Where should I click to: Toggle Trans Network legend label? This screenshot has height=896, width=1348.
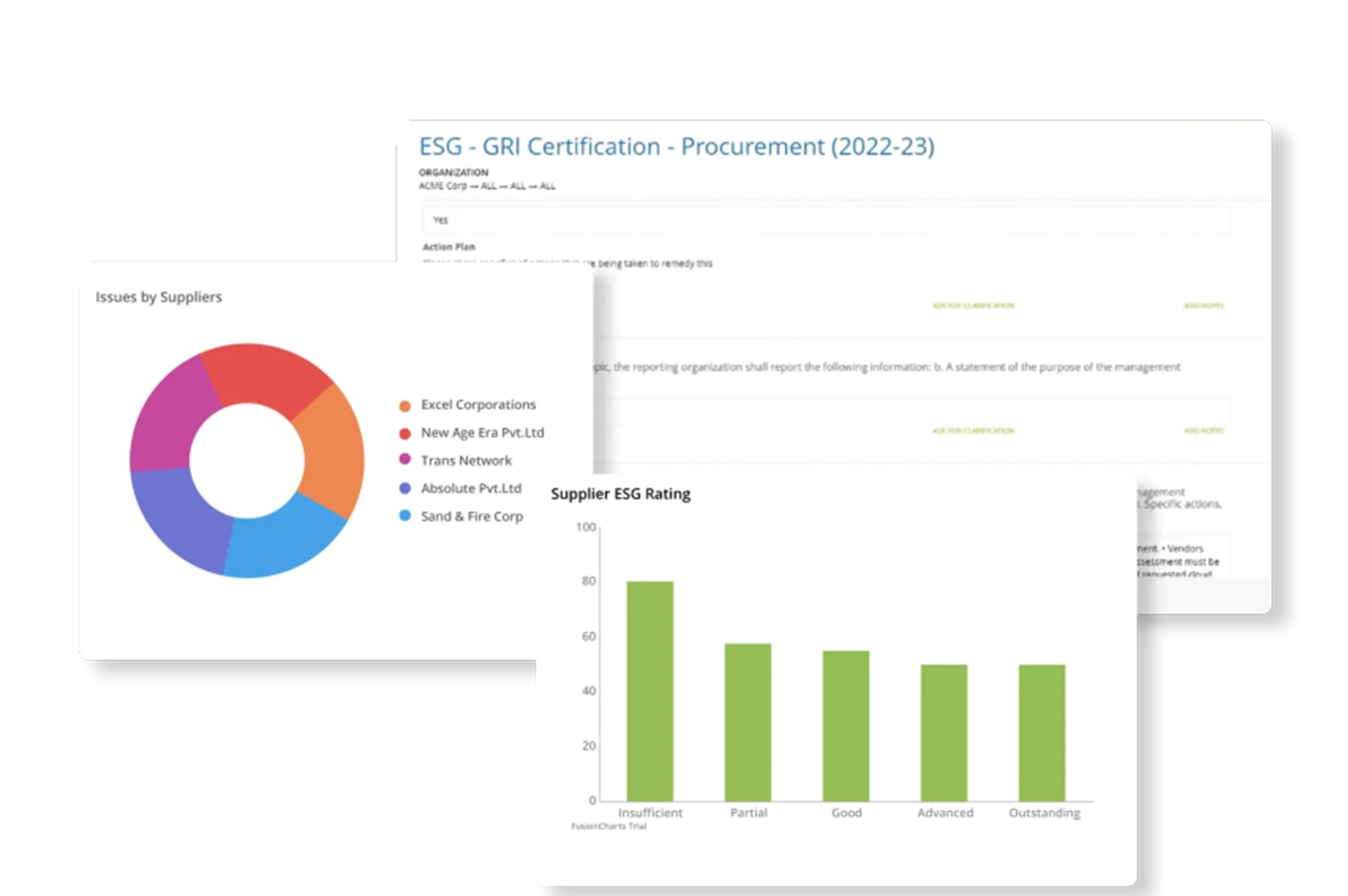click(466, 461)
